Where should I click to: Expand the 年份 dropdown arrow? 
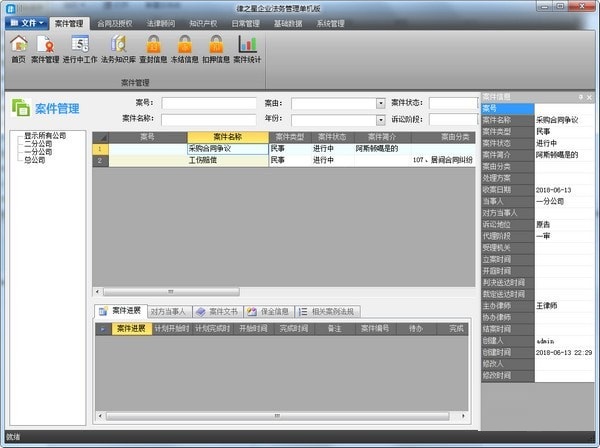(x=380, y=120)
